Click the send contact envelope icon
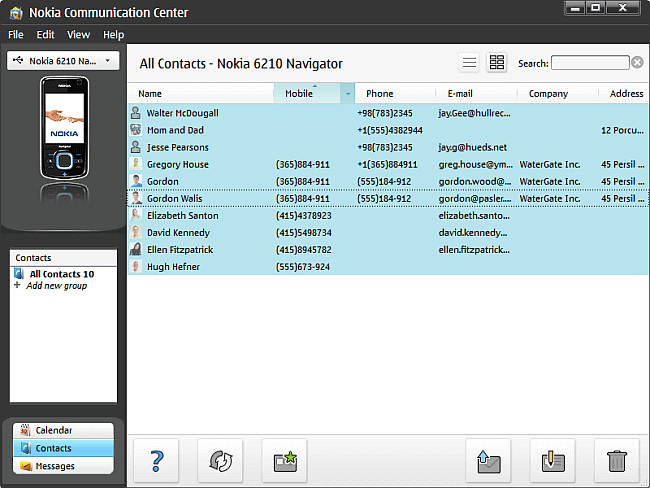Viewport: 650px width, 488px height. coord(489,461)
